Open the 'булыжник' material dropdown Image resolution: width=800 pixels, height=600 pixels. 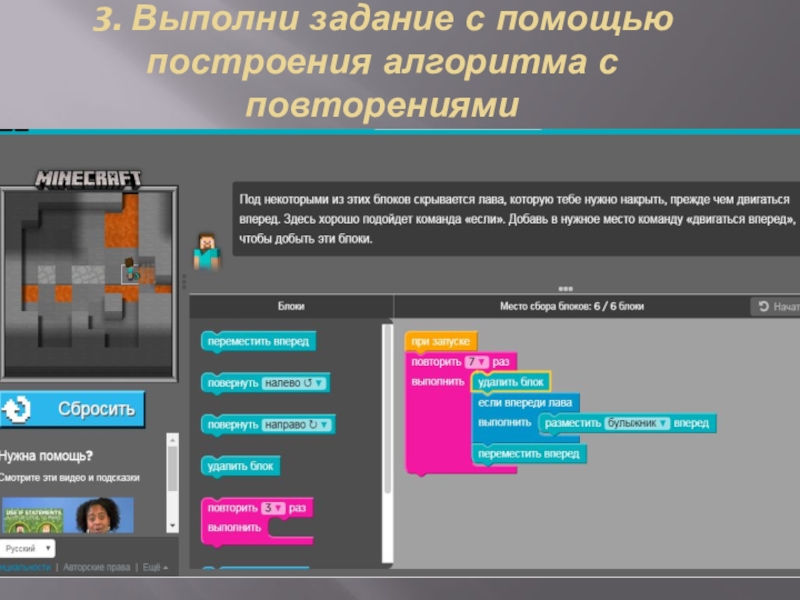[x=636, y=423]
